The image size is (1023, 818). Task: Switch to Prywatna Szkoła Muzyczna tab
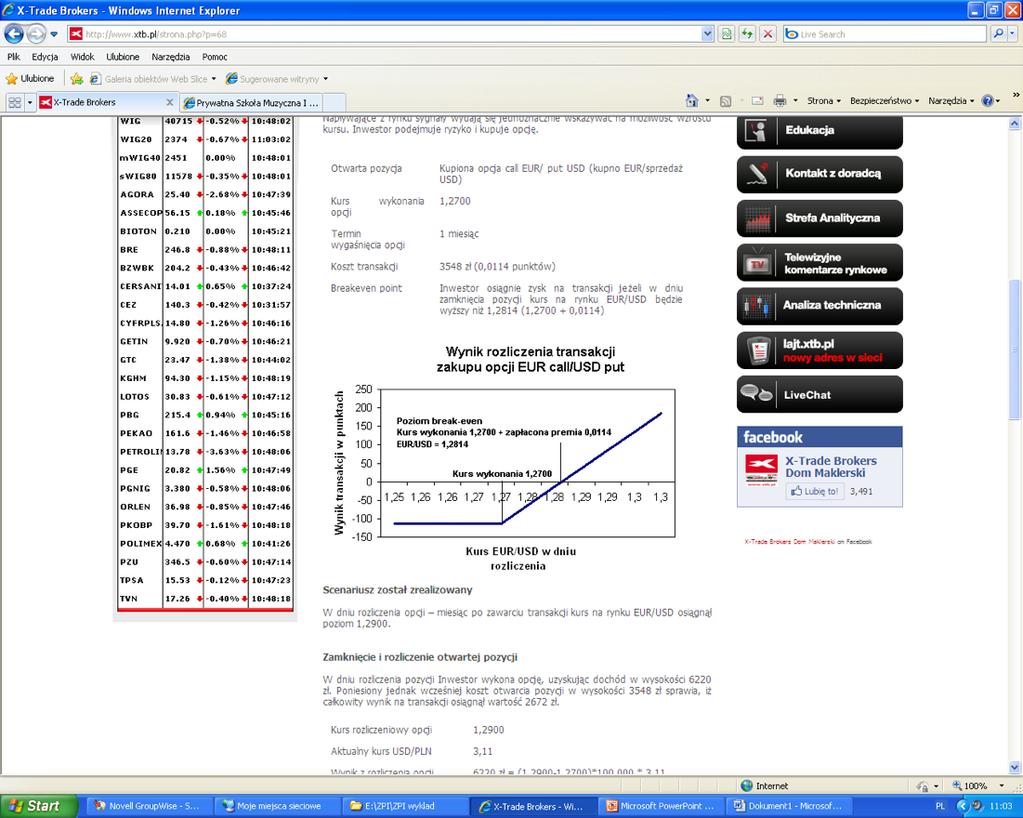coord(252,102)
